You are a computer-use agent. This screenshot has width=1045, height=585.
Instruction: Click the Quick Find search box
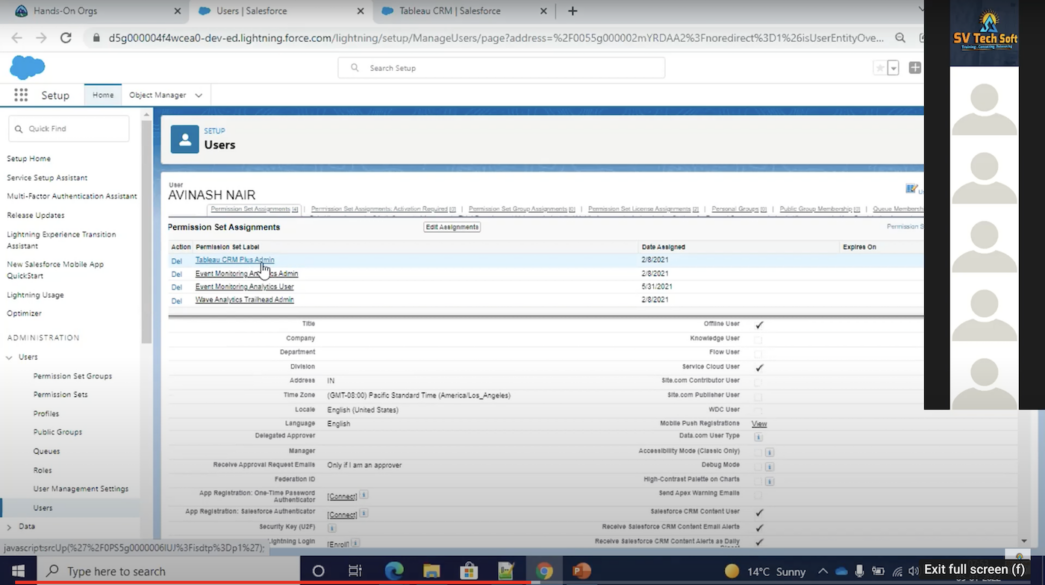68,129
